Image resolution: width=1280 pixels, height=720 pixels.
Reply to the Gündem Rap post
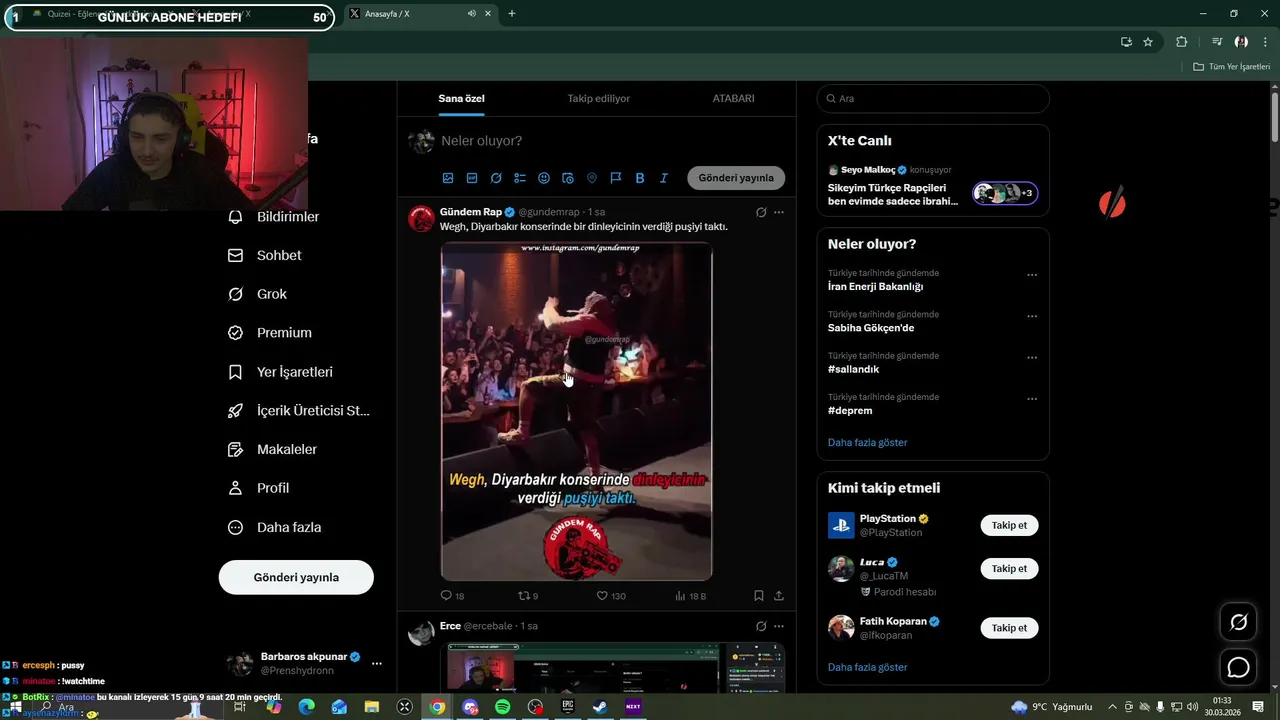[452, 596]
